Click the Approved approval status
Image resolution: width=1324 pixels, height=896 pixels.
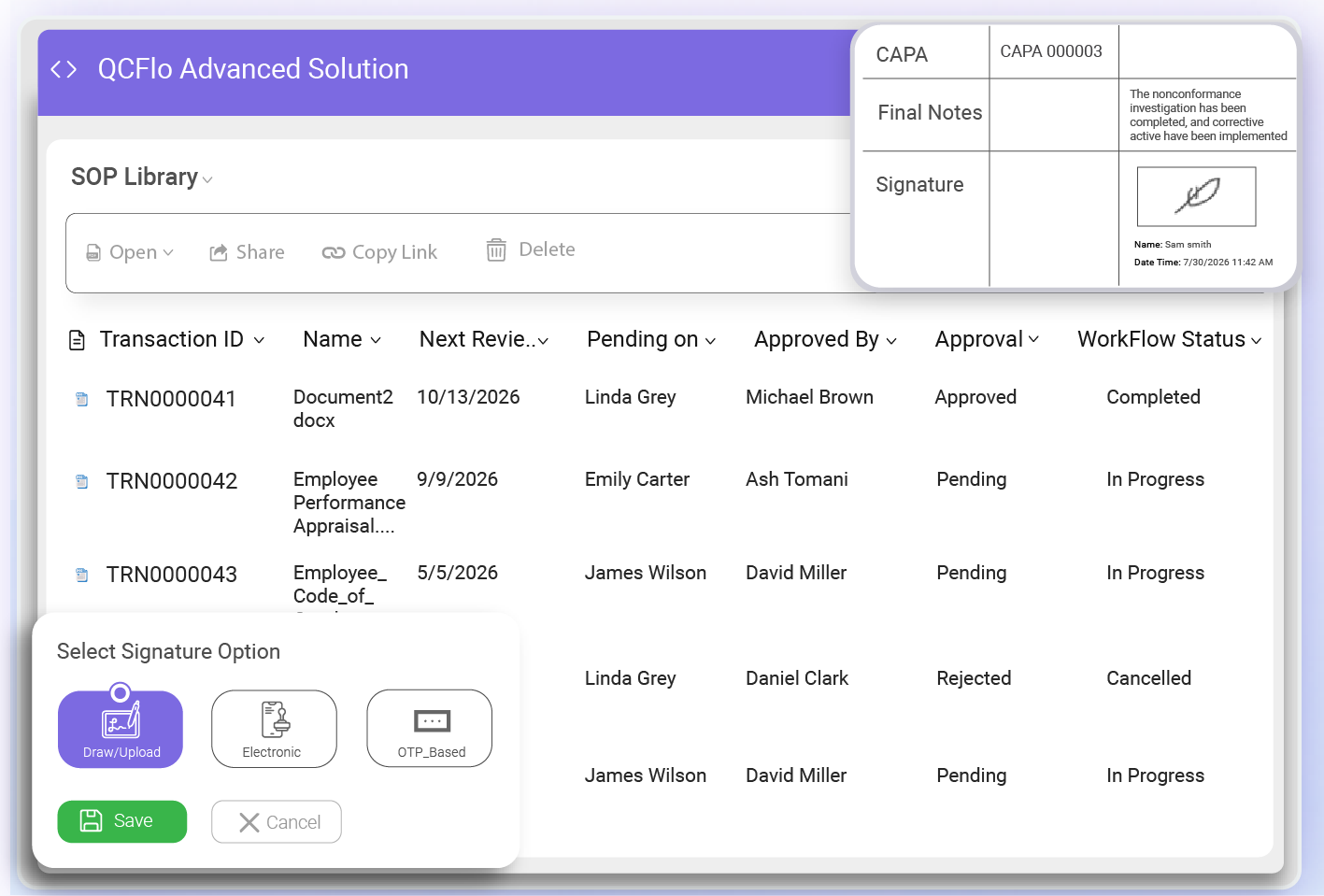point(975,398)
